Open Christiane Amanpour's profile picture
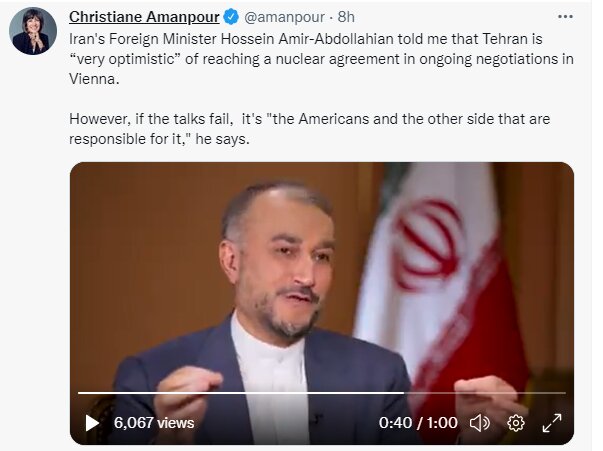The height and width of the screenshot is (451, 603). 33,31
